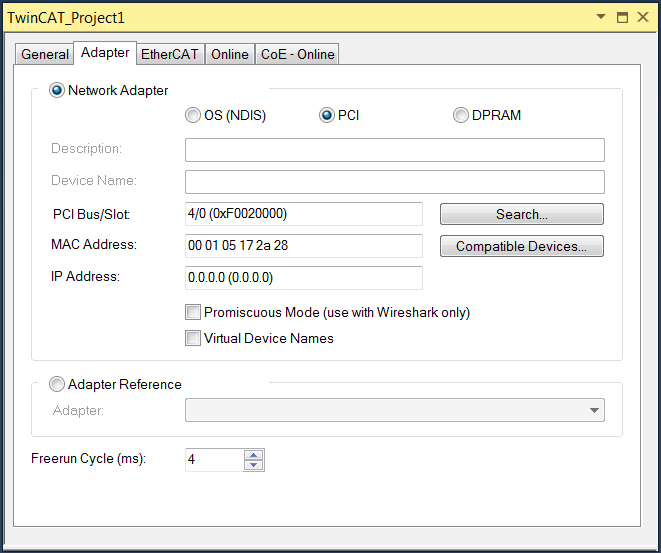Increase Freerun Cycle with the up arrow
The image size is (661, 553).
pyautogui.click(x=254, y=454)
